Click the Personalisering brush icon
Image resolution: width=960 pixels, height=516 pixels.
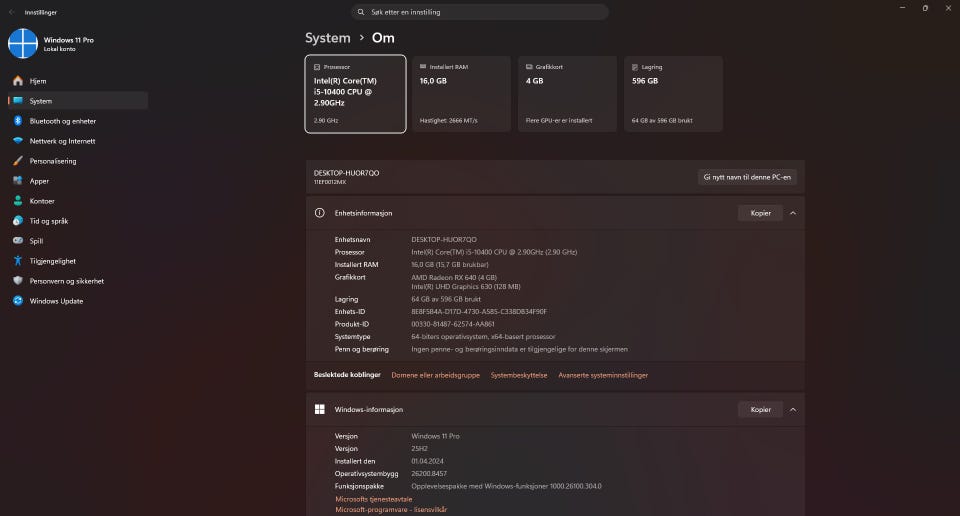pos(18,161)
